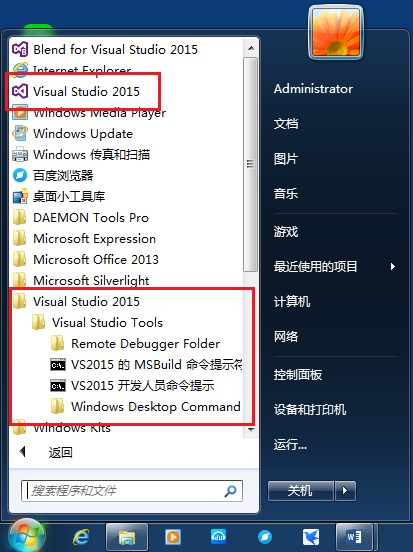The height and width of the screenshot is (552, 413).
Task: Click scrollbar down arrow in programs list
Action: pyautogui.click(x=251, y=429)
